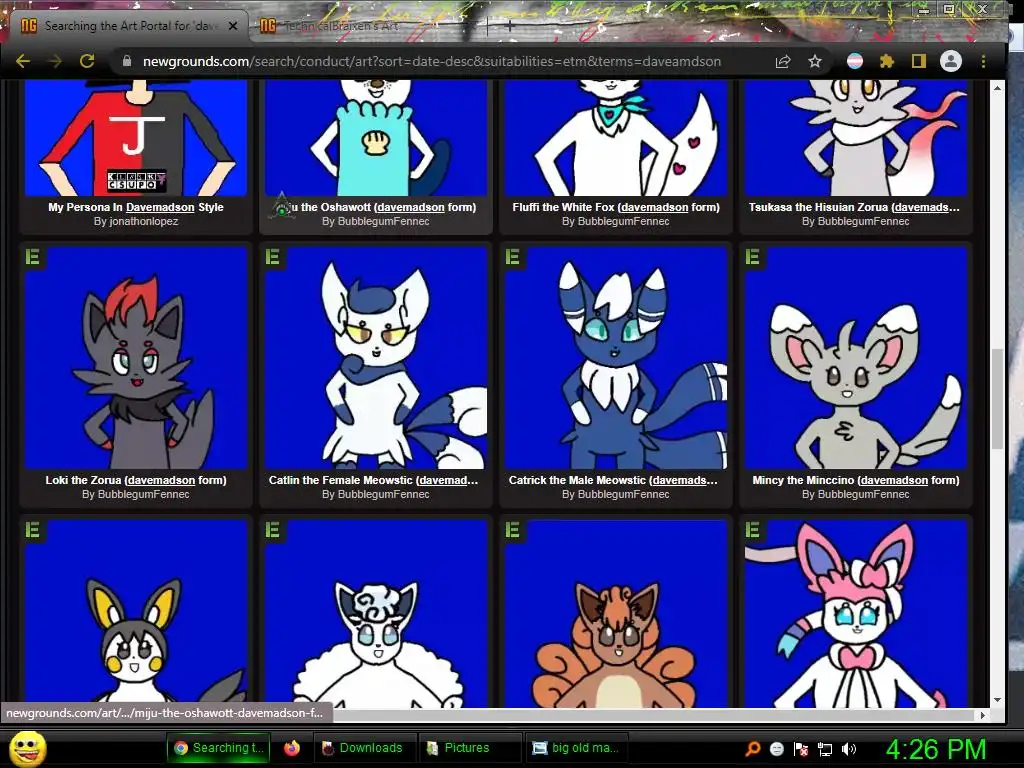Open the volume speaker tray icon
This screenshot has height=768, width=1024.
[x=849, y=749]
